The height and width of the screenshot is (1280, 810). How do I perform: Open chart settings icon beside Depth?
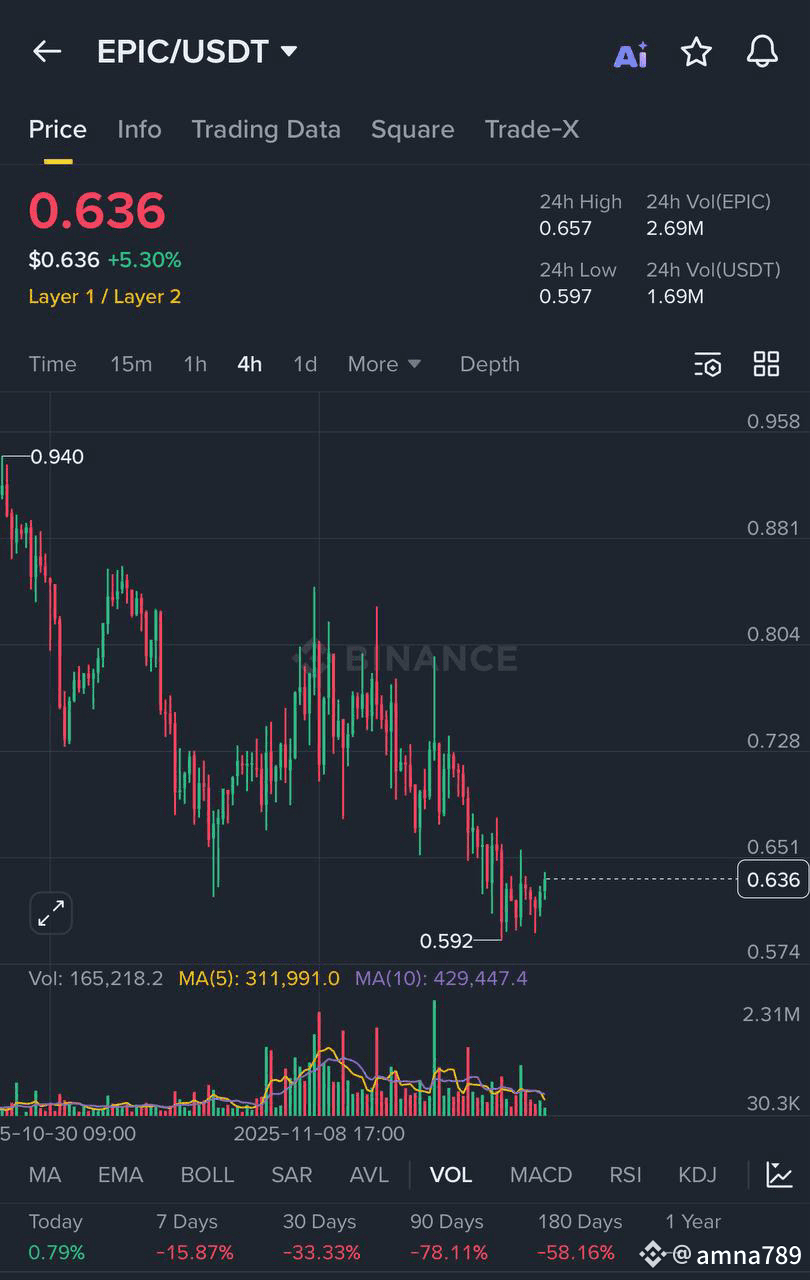tap(707, 365)
